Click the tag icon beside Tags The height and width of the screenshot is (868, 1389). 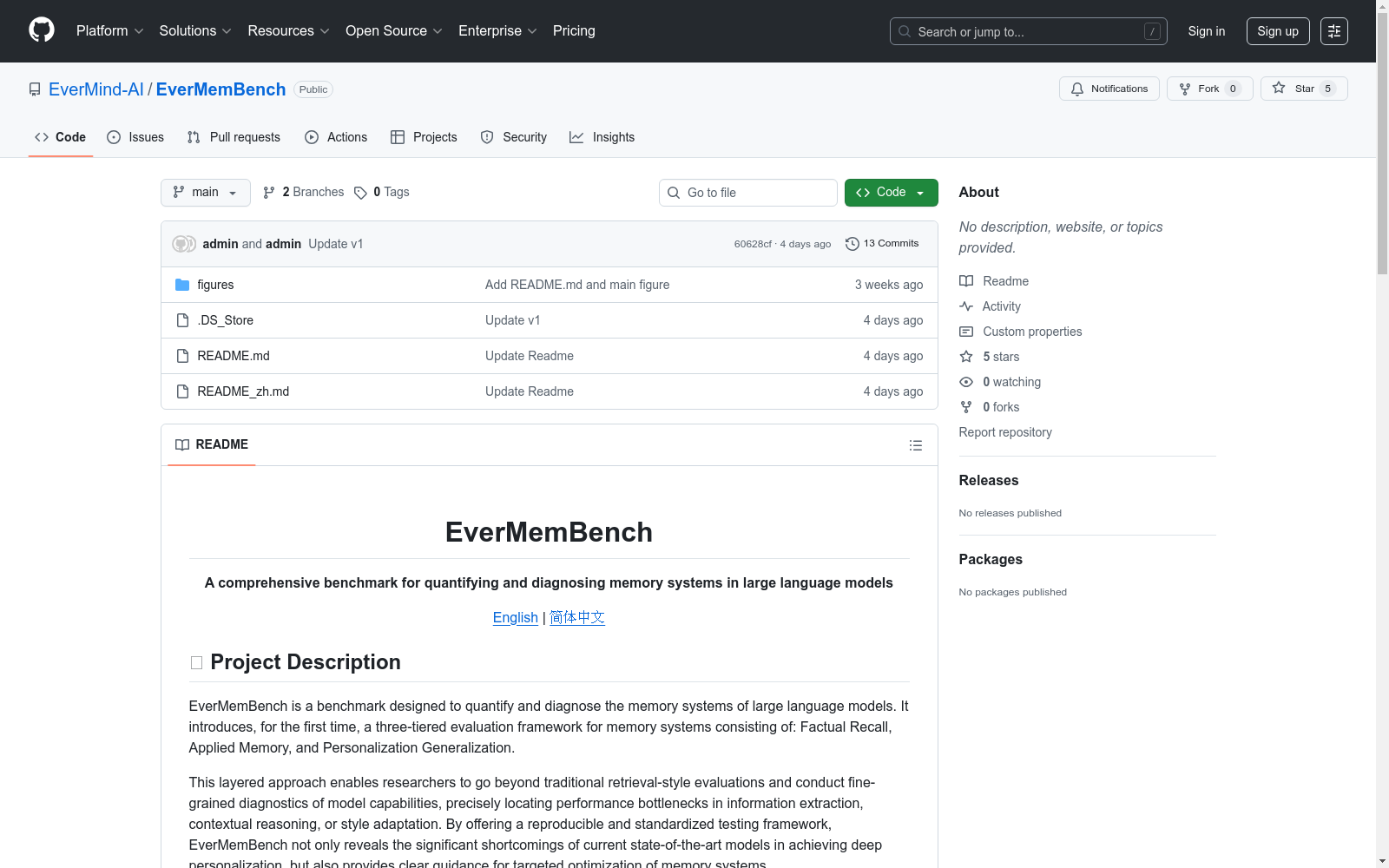(360, 193)
